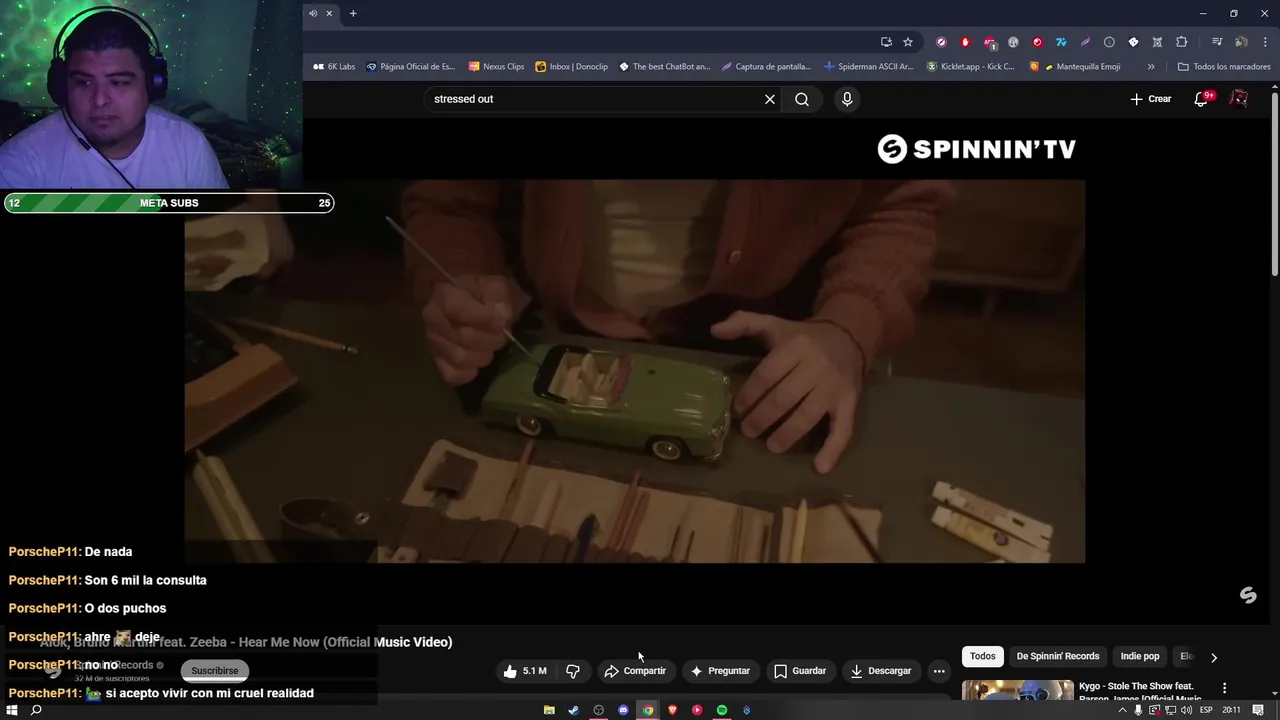Open more actions ellipsis below video
Viewport: 1280px width, 720px height.
pos(939,671)
